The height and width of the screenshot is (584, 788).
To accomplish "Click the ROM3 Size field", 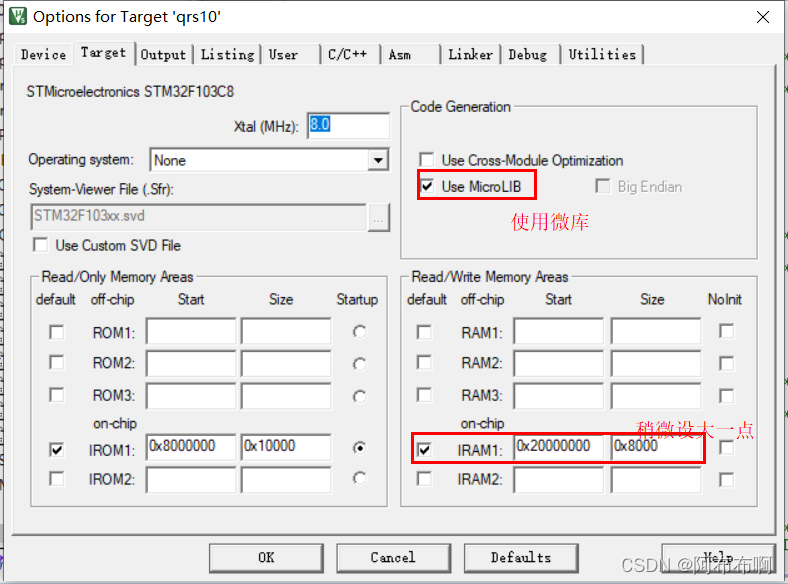I will 286,396.
